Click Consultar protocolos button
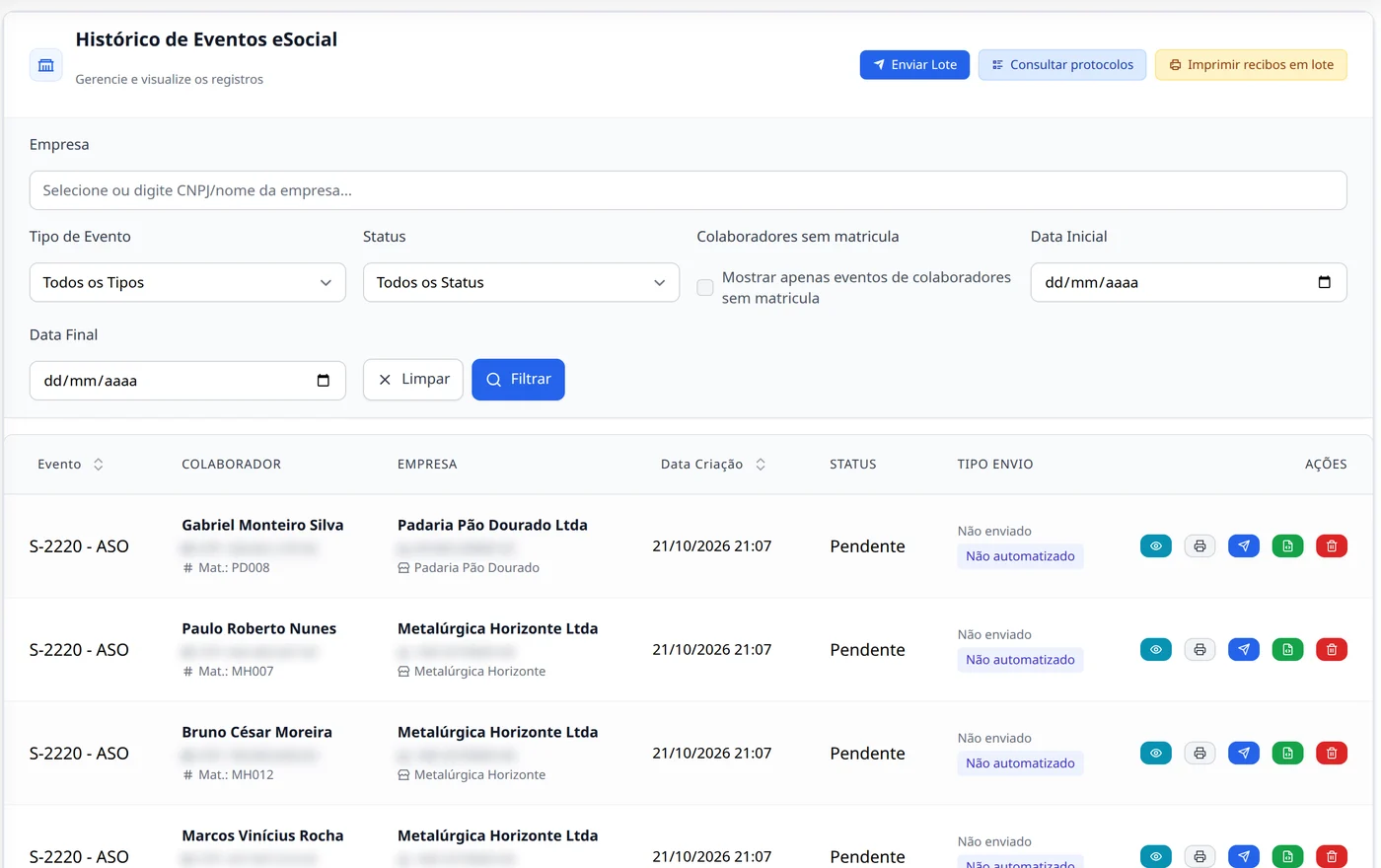 point(1062,65)
